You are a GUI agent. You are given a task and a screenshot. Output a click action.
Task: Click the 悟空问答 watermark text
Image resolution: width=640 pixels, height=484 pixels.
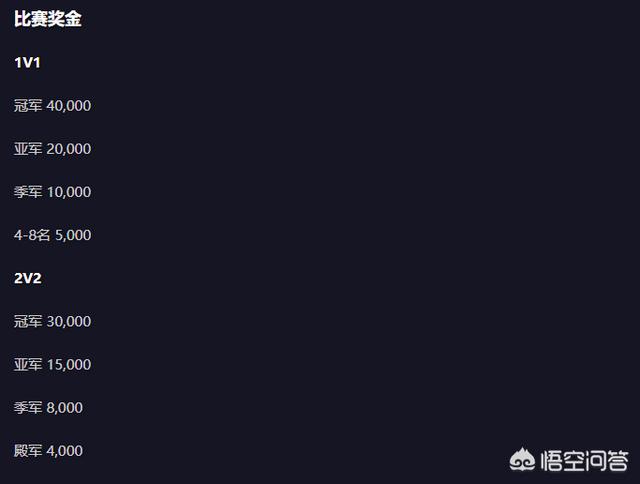584,461
